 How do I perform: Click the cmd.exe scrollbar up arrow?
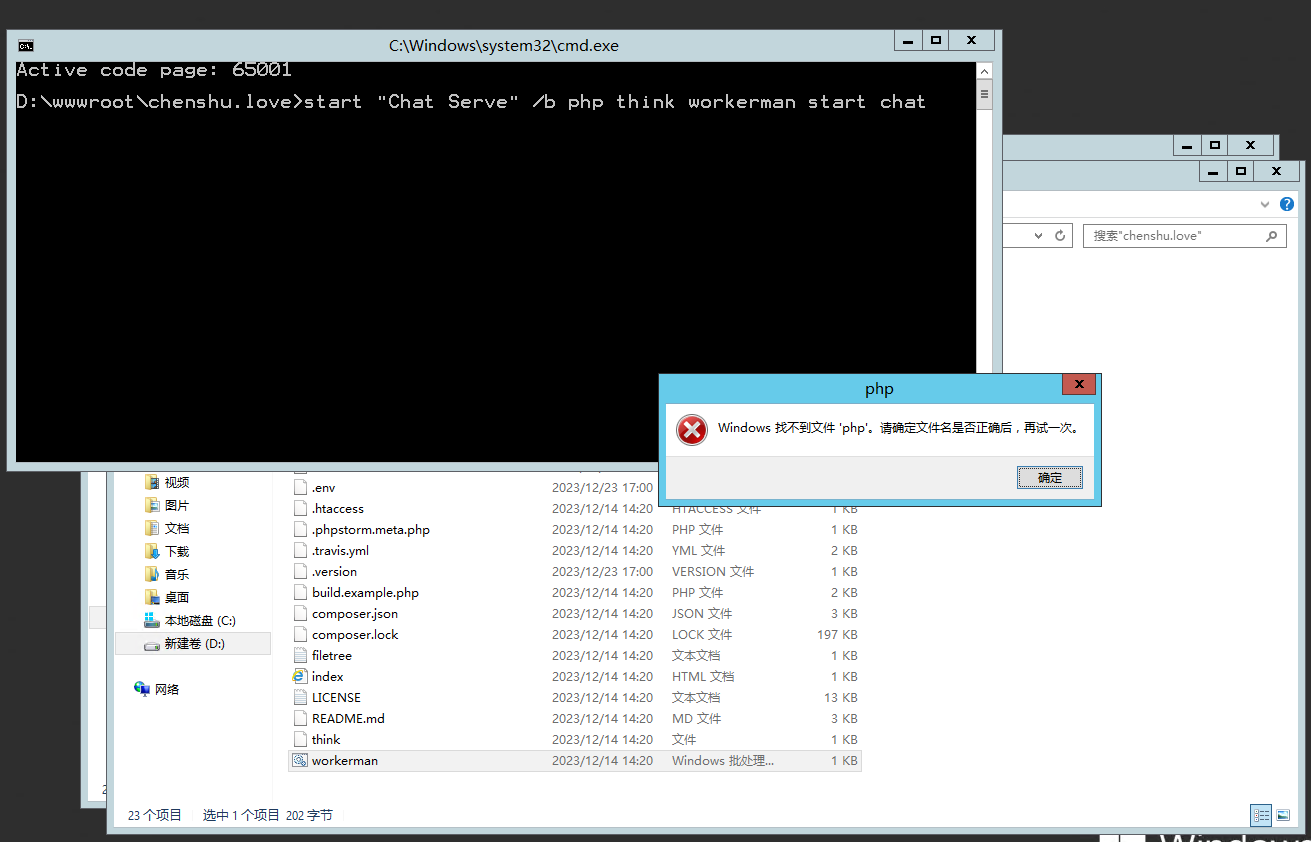(984, 72)
